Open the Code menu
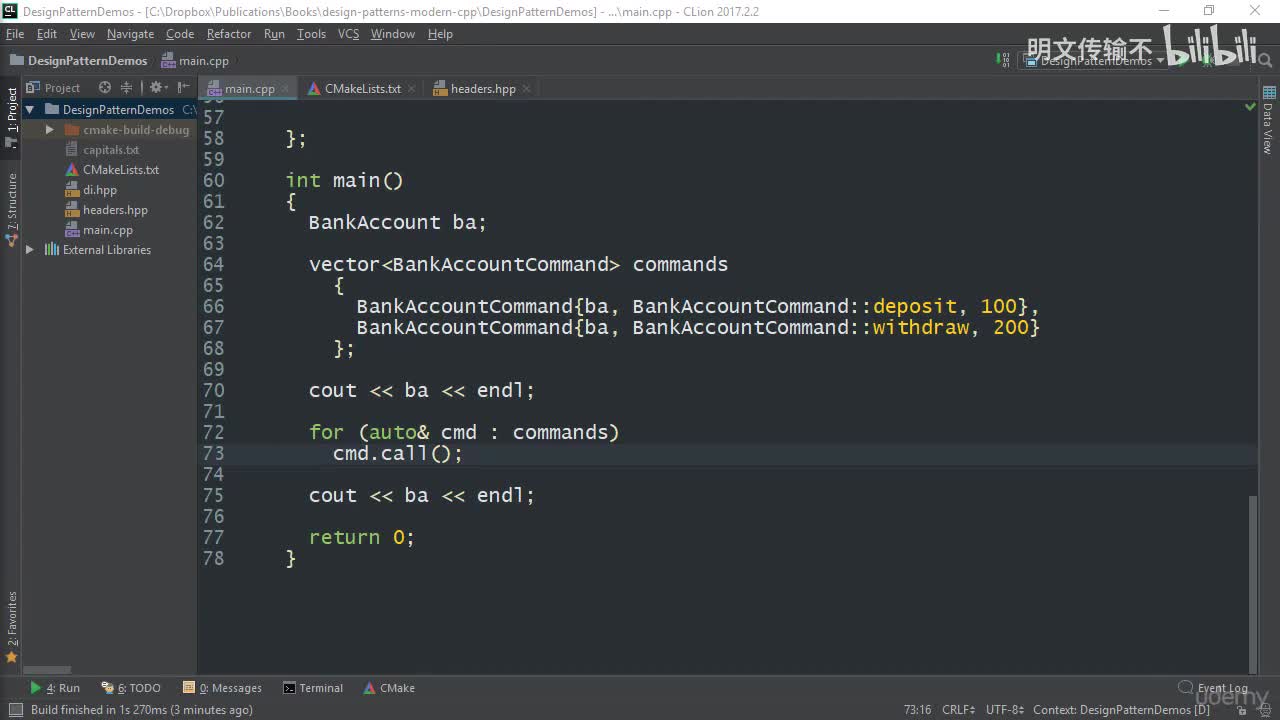Viewport: 1280px width, 720px height. tap(180, 34)
